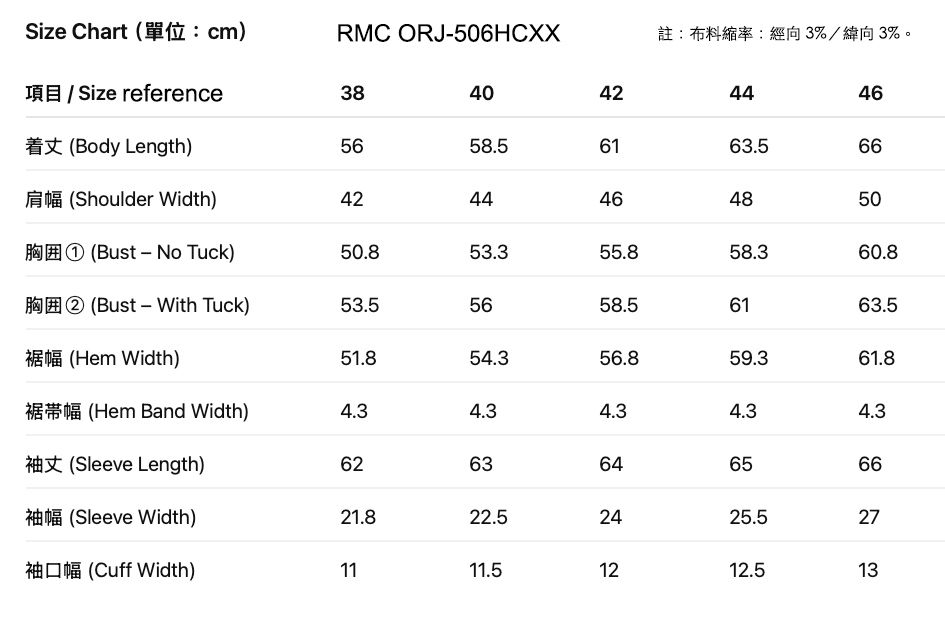Click the Shoulder Width row label
The height and width of the screenshot is (622, 945).
pos(121,199)
